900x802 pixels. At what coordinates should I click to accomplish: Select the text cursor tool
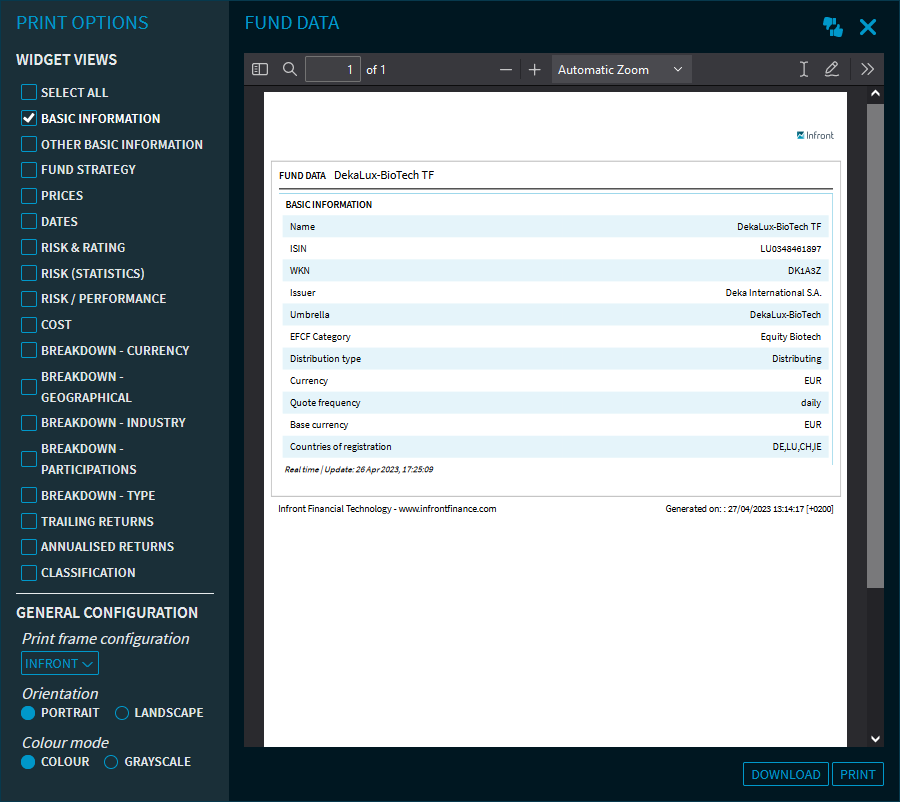(x=803, y=70)
